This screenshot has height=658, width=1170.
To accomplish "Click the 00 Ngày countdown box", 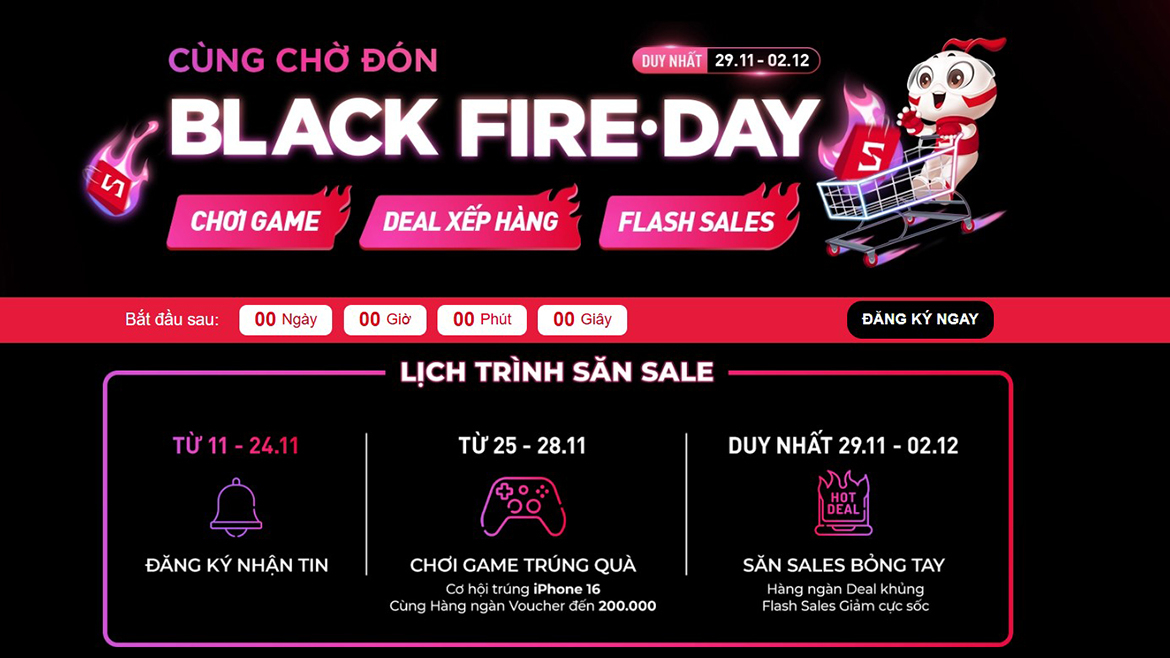I will [285, 320].
